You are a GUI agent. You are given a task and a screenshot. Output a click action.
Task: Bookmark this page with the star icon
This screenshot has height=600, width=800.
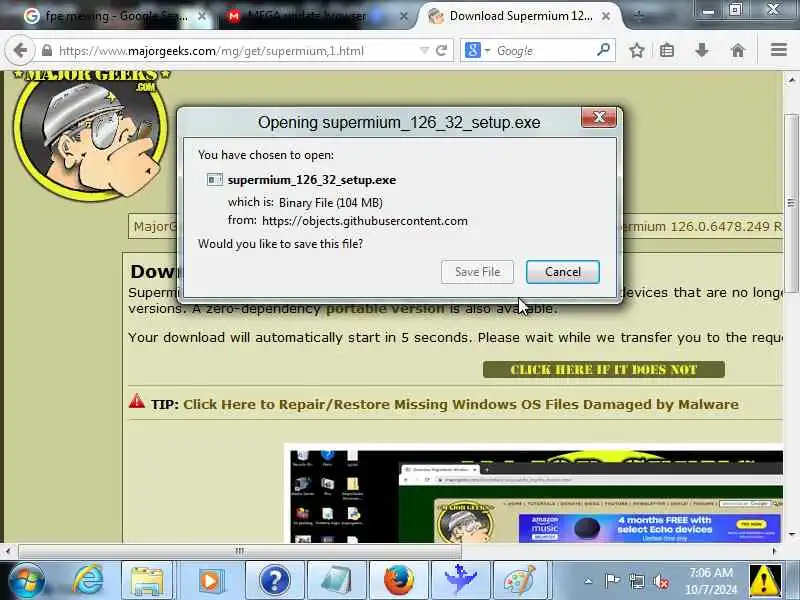[x=636, y=51]
